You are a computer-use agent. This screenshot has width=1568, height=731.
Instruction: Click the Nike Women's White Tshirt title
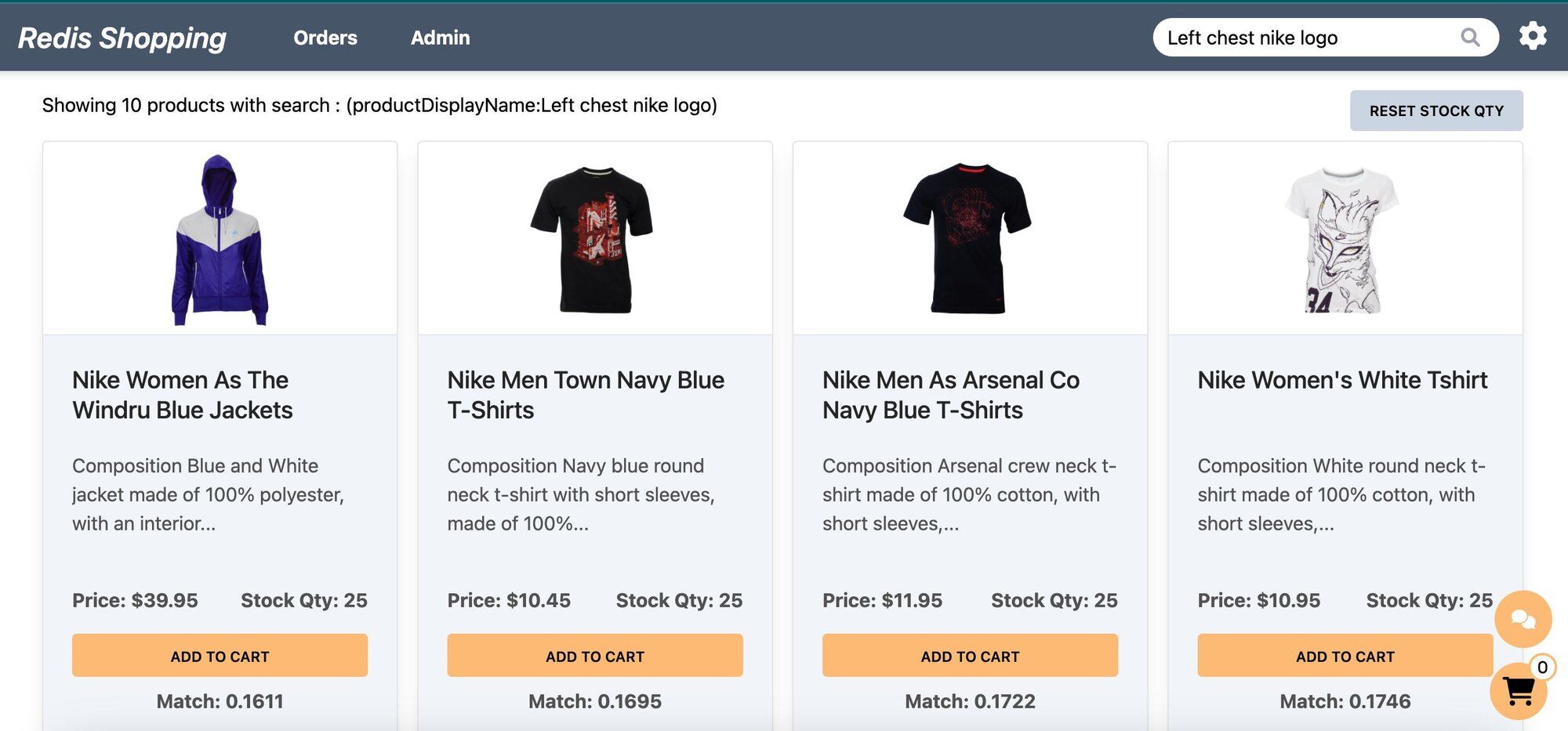[x=1341, y=380]
